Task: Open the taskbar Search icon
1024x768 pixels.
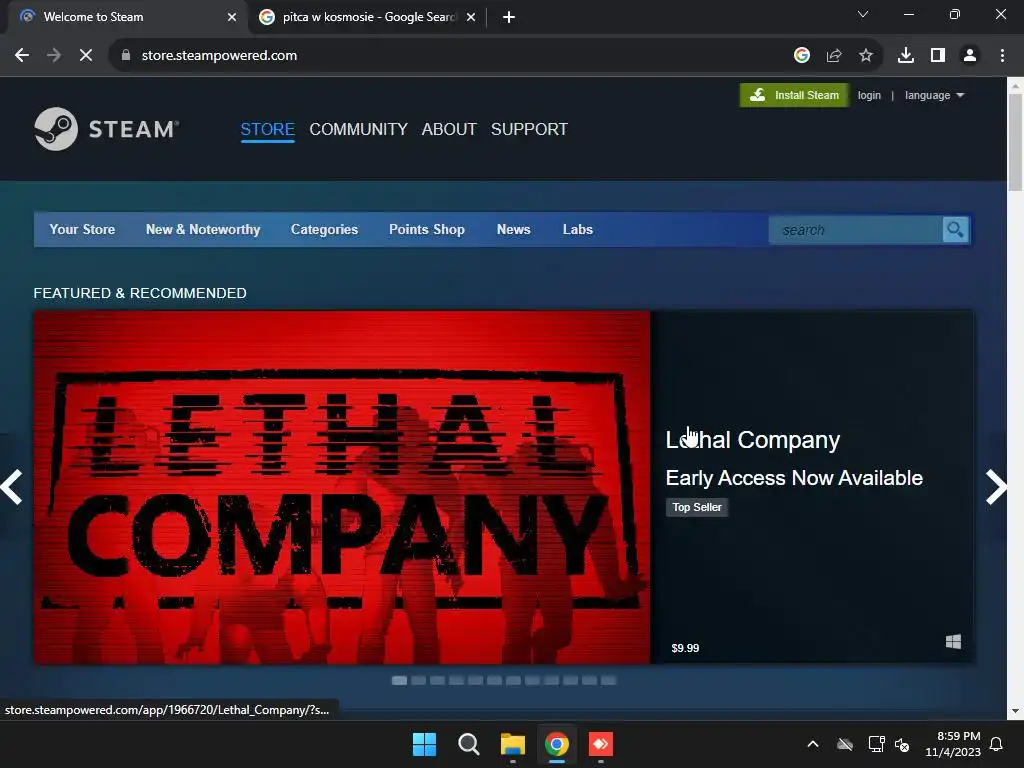Action: tap(468, 744)
